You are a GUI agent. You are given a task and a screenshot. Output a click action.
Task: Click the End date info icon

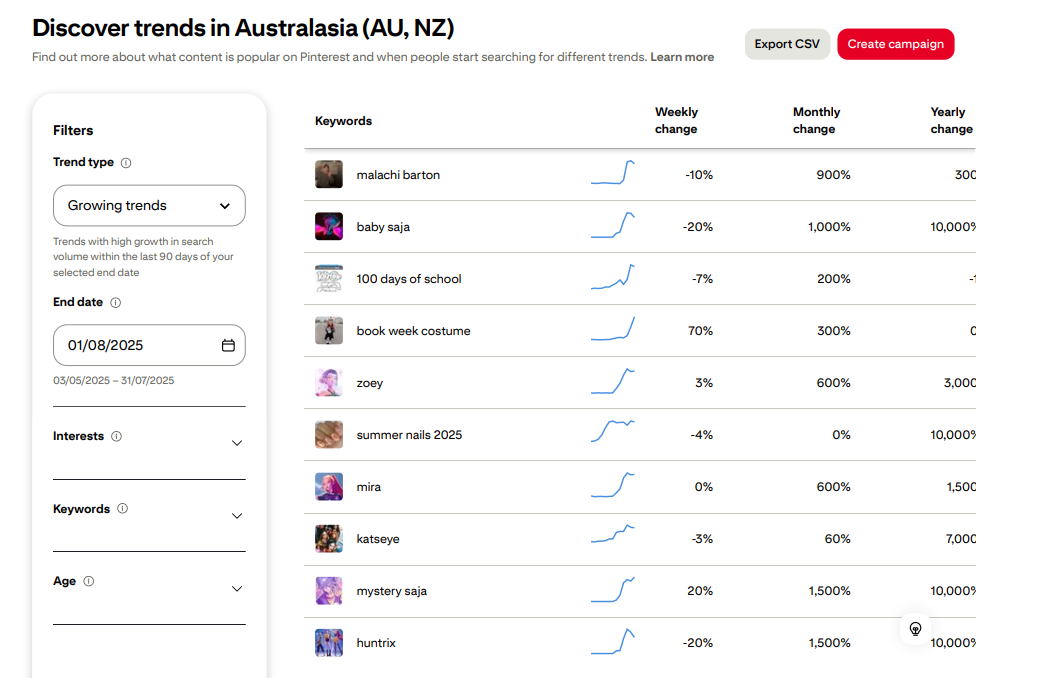(x=115, y=303)
